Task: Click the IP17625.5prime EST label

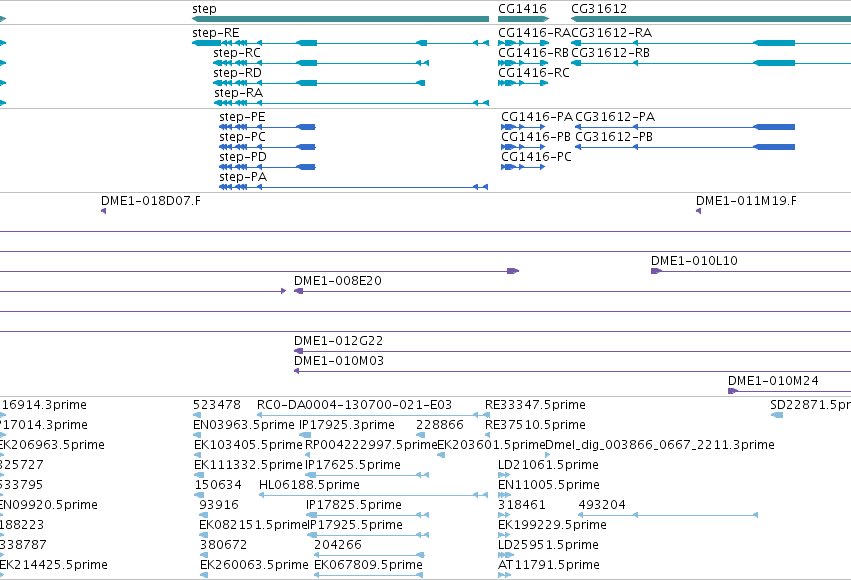Action: [353, 465]
